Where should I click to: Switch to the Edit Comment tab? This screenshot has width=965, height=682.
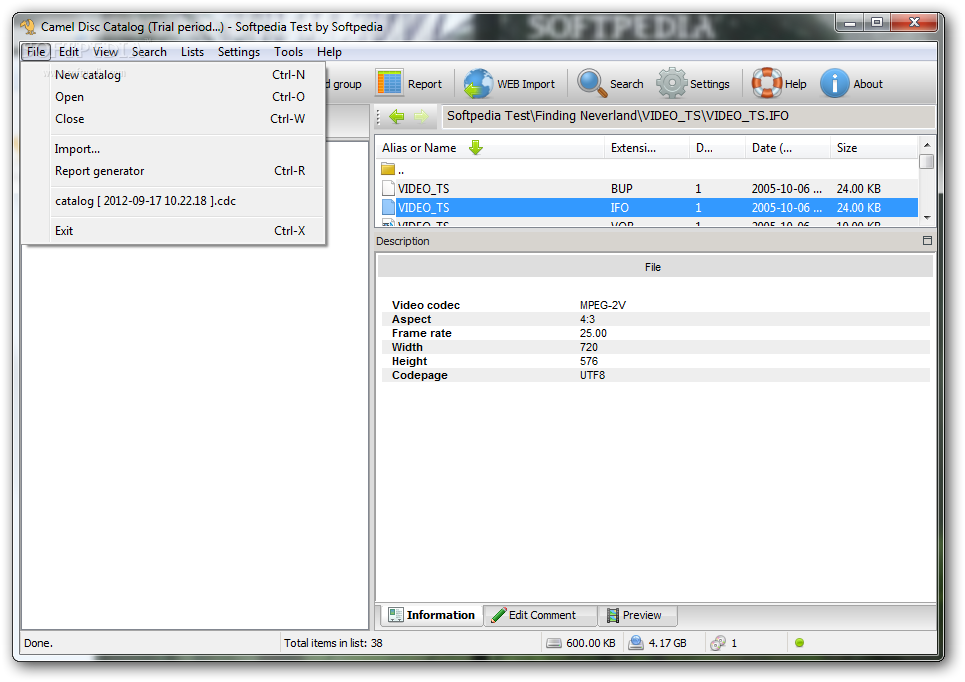(x=540, y=615)
